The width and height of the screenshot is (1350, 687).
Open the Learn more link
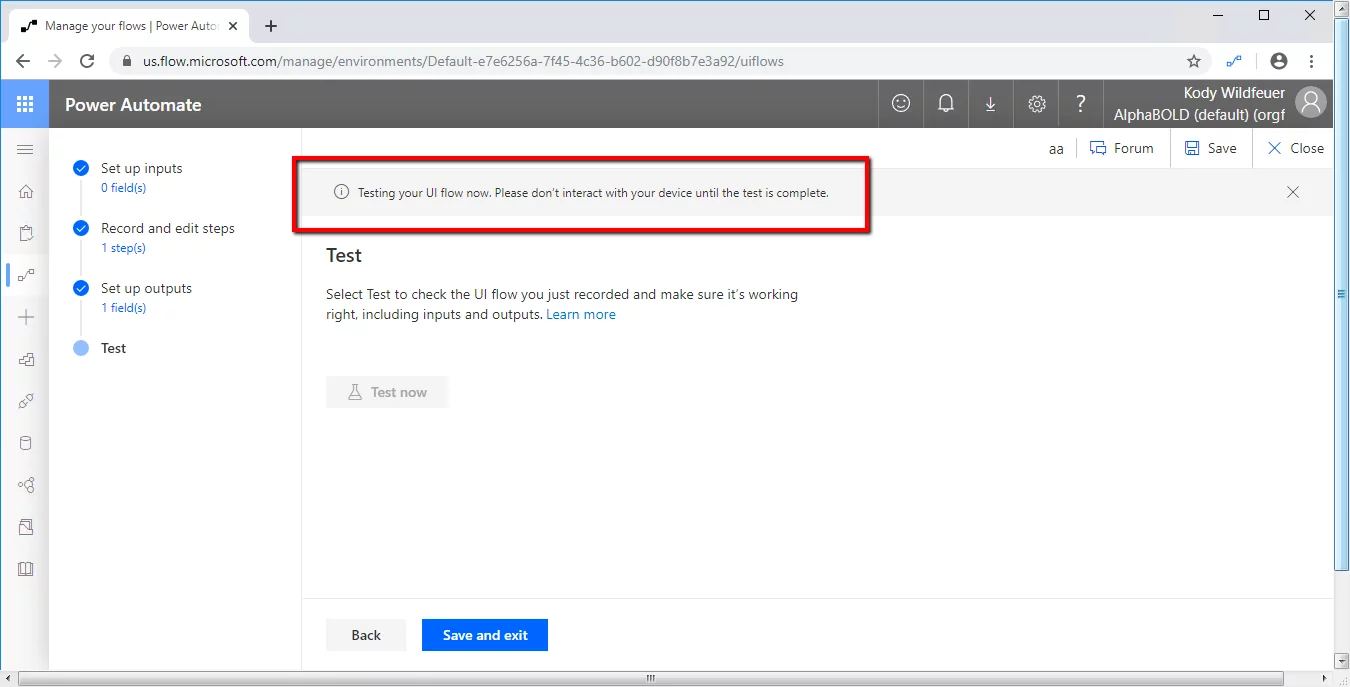pyautogui.click(x=581, y=314)
